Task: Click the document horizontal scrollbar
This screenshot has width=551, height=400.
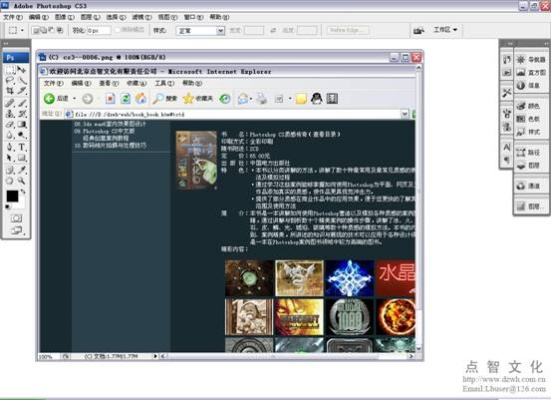Action: click(287, 356)
